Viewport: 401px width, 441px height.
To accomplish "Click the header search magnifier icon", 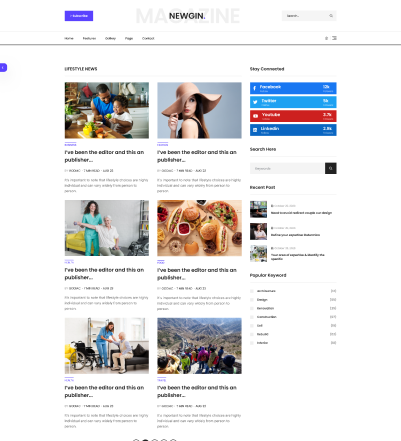I will tap(331, 16).
